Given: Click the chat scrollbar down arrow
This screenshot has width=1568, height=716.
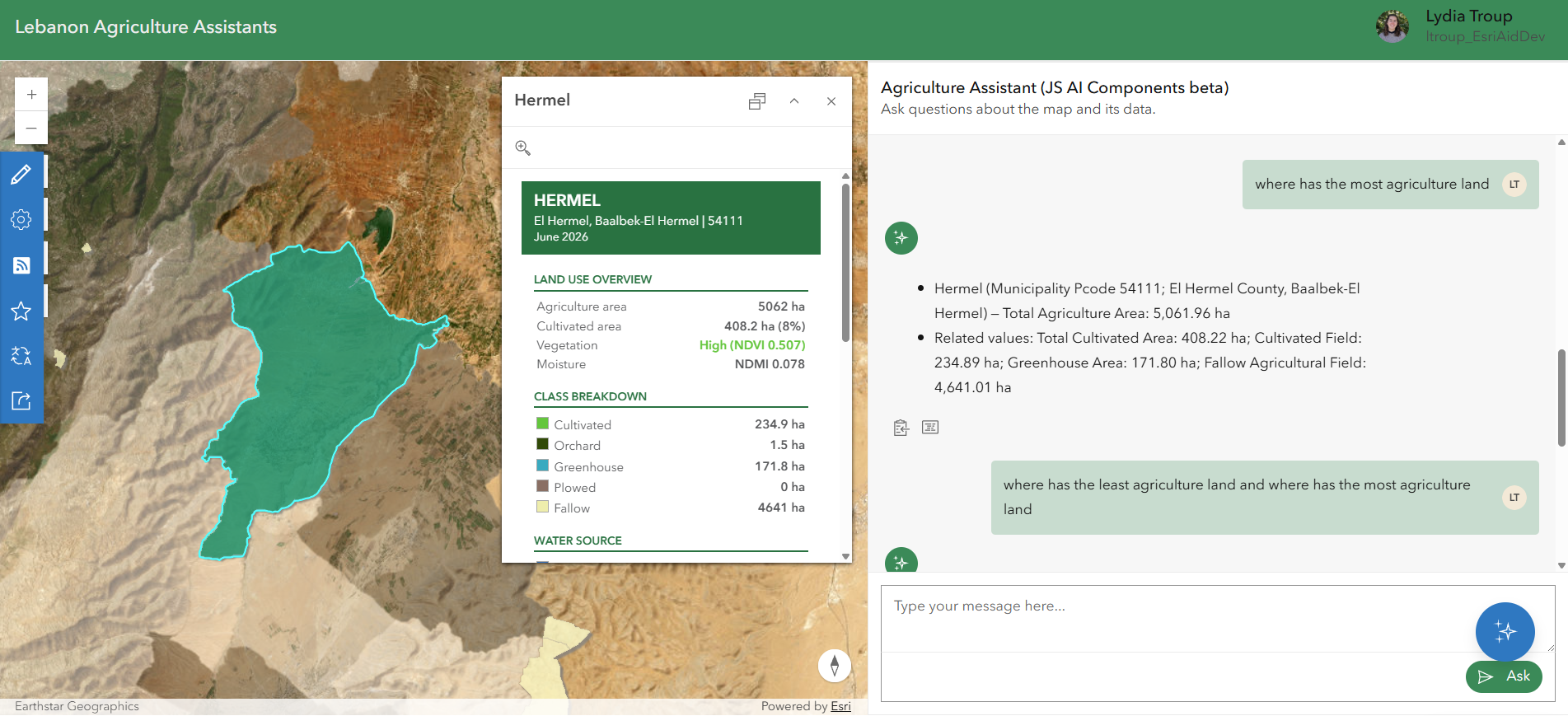Looking at the screenshot, I should click(x=1561, y=566).
